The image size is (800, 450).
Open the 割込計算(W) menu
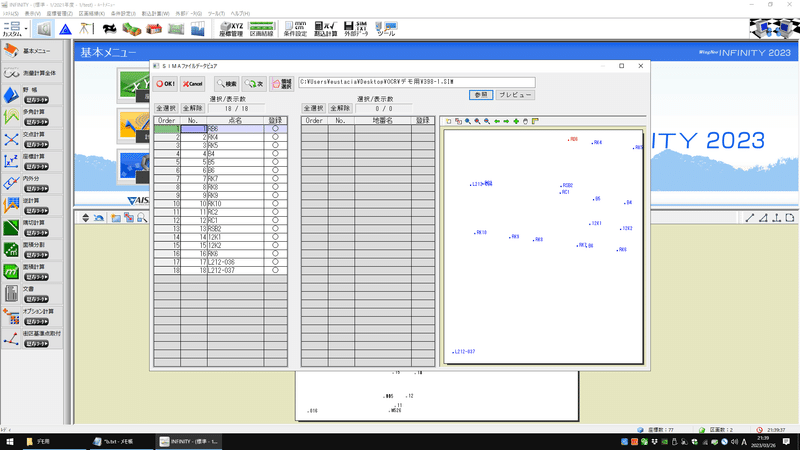tap(156, 14)
